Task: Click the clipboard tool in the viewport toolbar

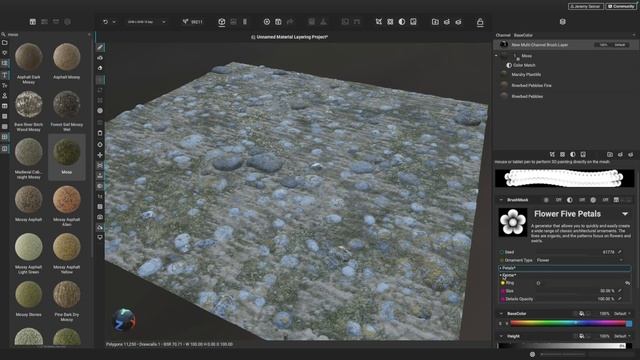Action: 100,133
